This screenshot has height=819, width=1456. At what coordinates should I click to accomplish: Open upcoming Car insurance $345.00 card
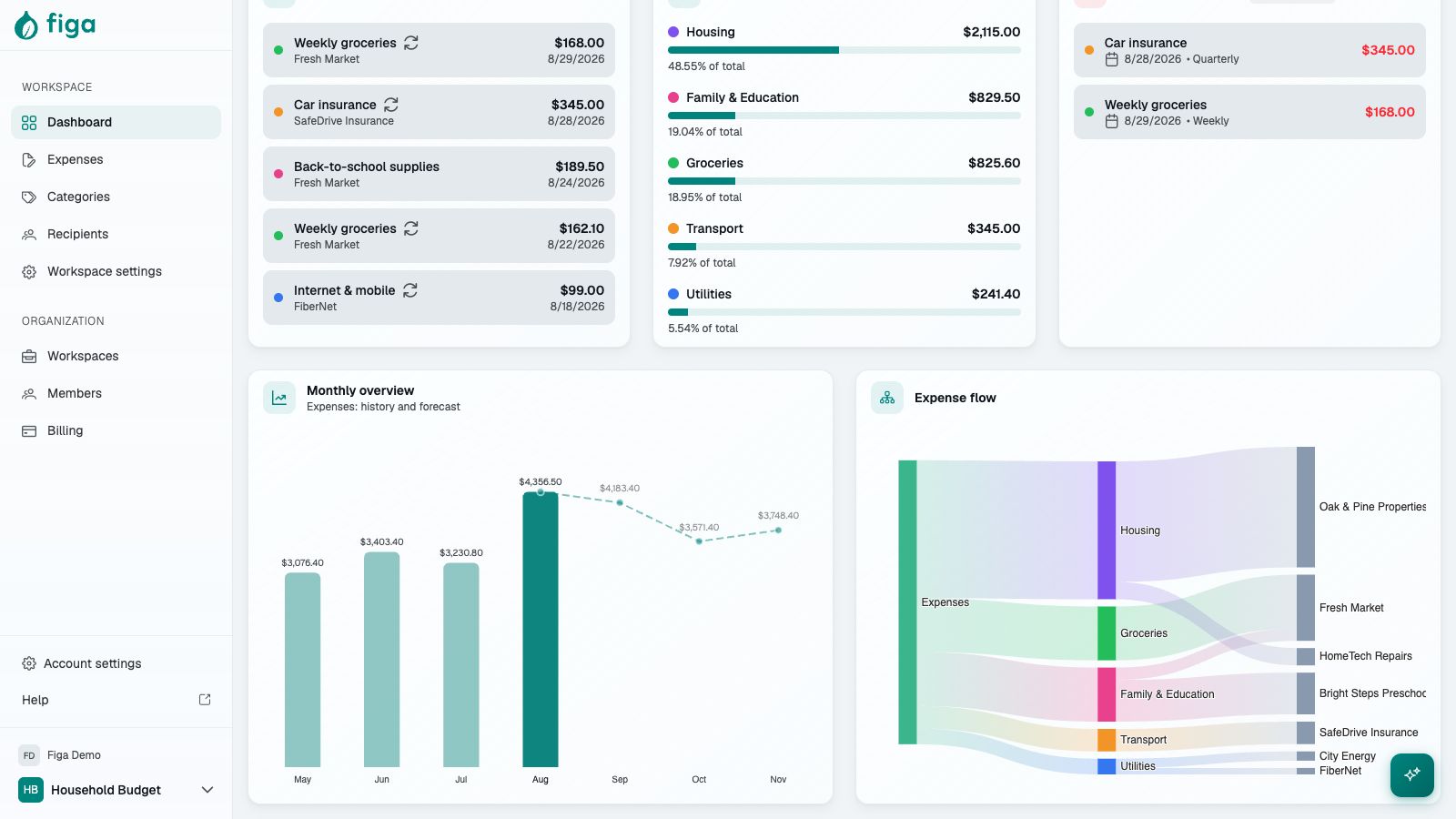click(x=1249, y=50)
